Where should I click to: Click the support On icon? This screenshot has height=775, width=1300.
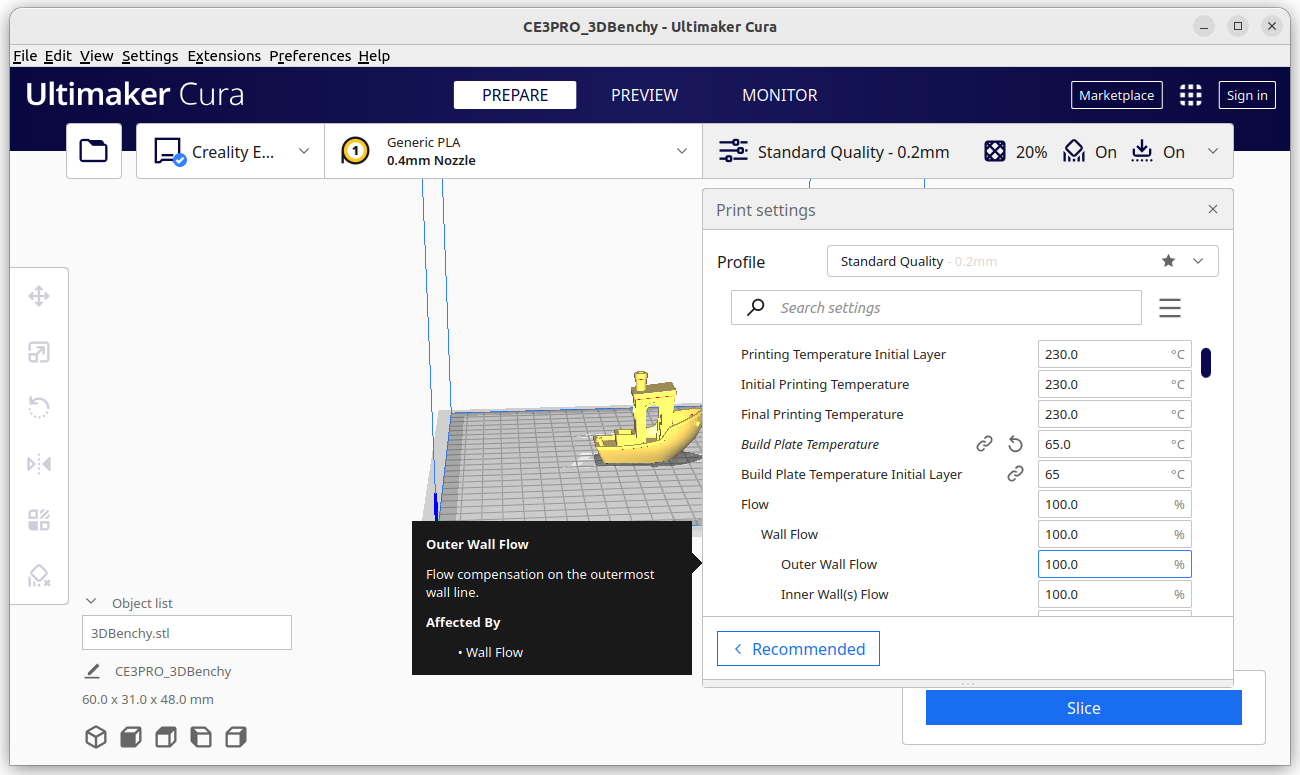pyautogui.click(x=1073, y=151)
